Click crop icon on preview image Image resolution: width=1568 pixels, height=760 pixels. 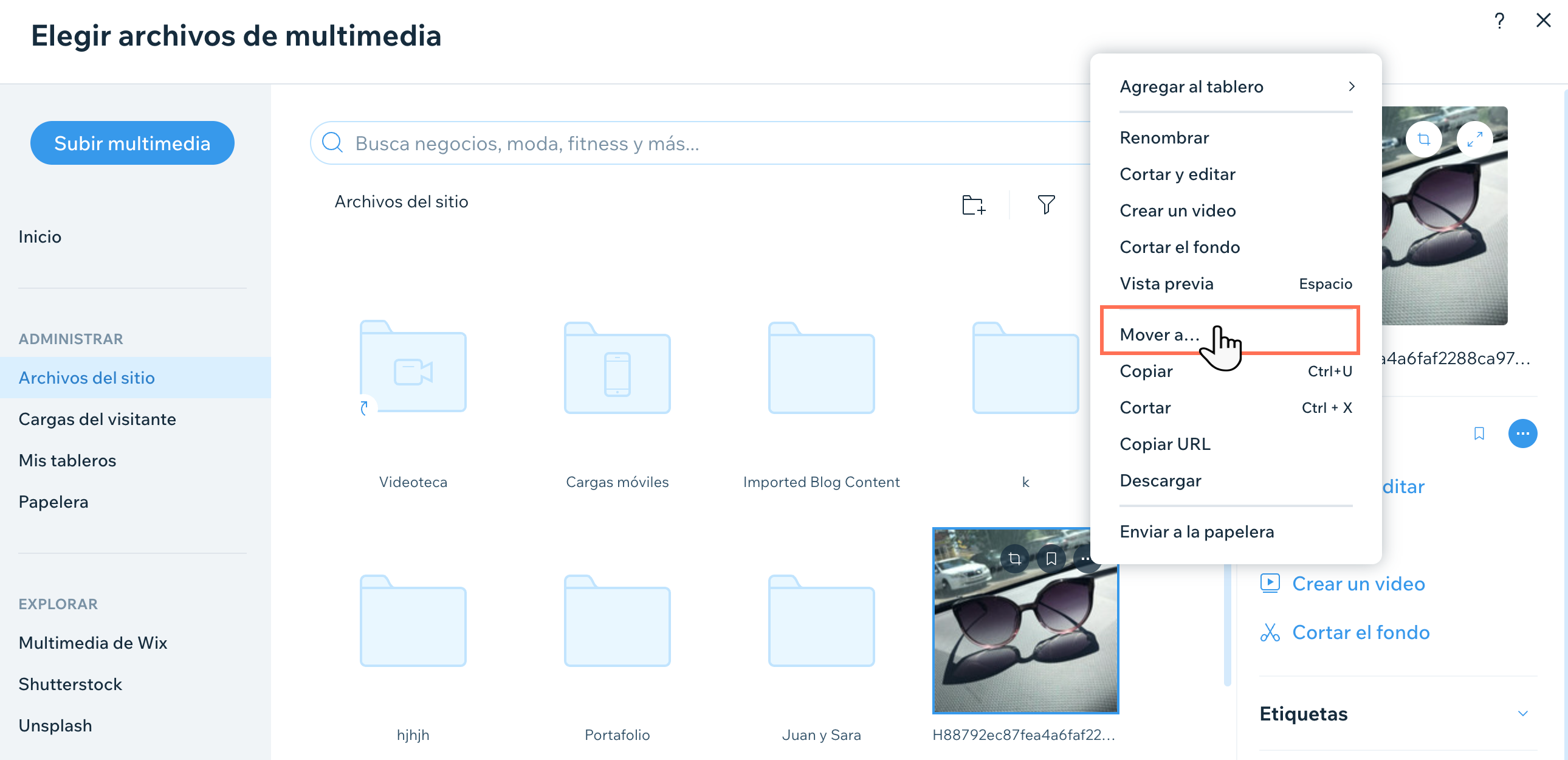[1423, 139]
